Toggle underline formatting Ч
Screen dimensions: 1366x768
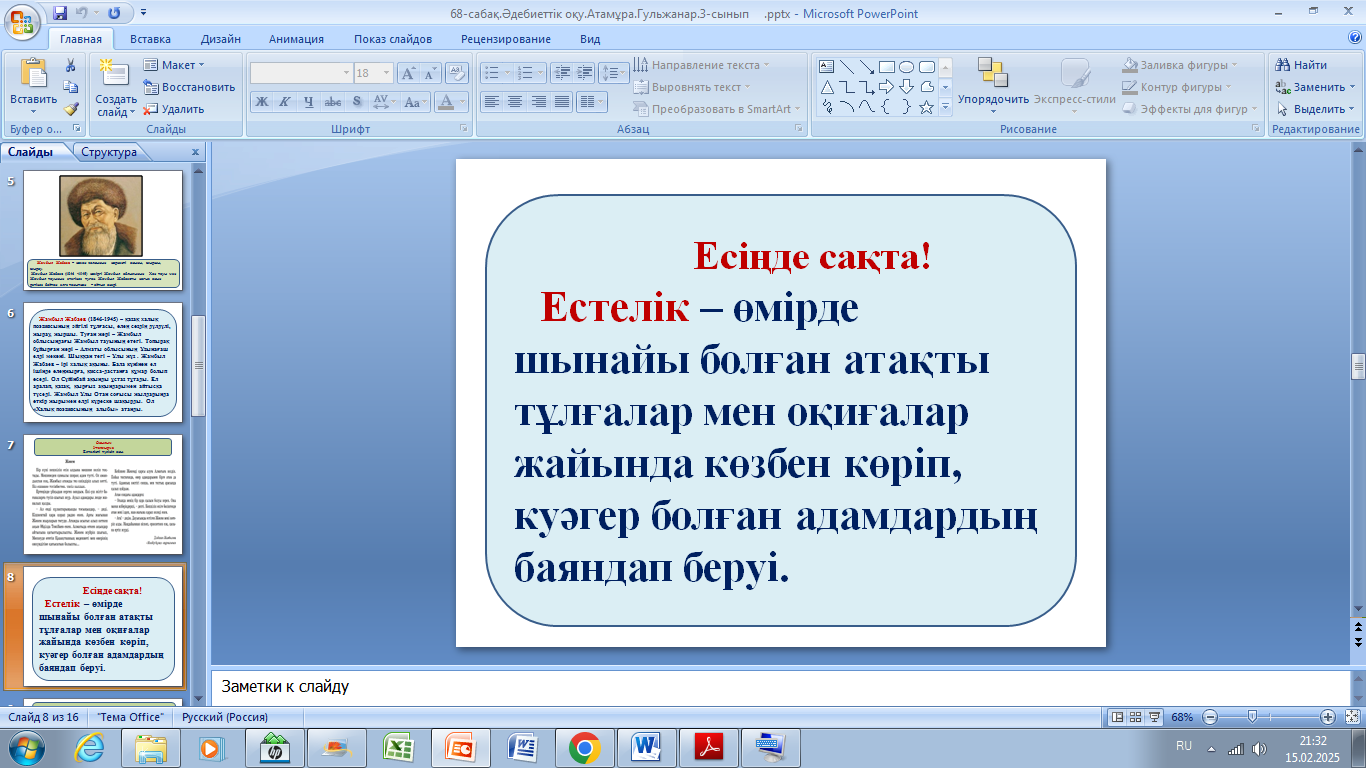308,102
